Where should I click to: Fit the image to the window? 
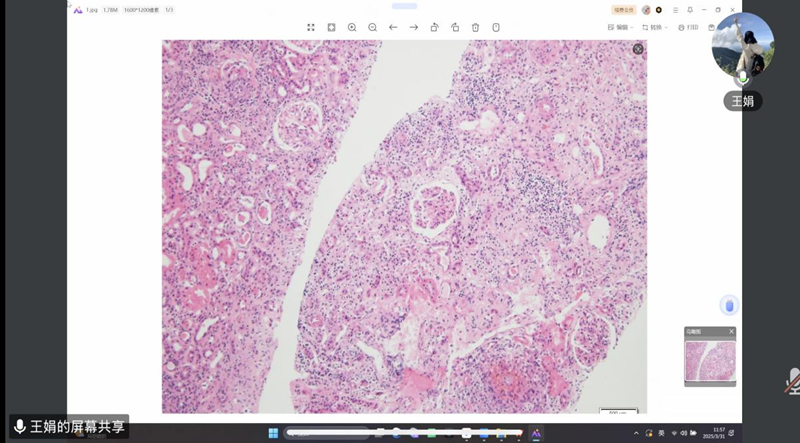coord(331,28)
